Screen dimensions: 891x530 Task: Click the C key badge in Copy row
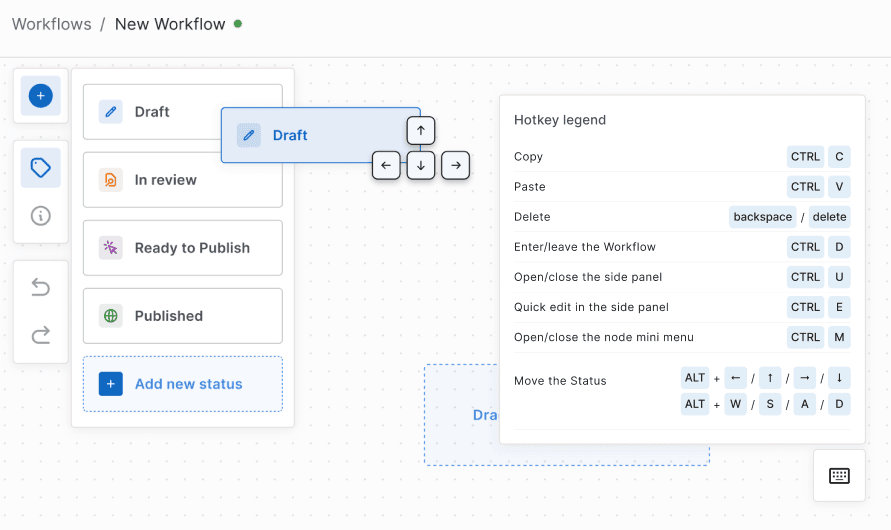pyautogui.click(x=839, y=157)
